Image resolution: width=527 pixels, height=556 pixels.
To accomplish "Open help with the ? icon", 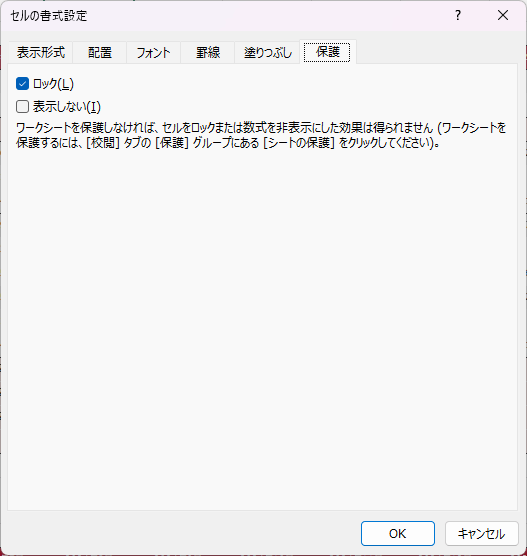I will pos(458,15).
